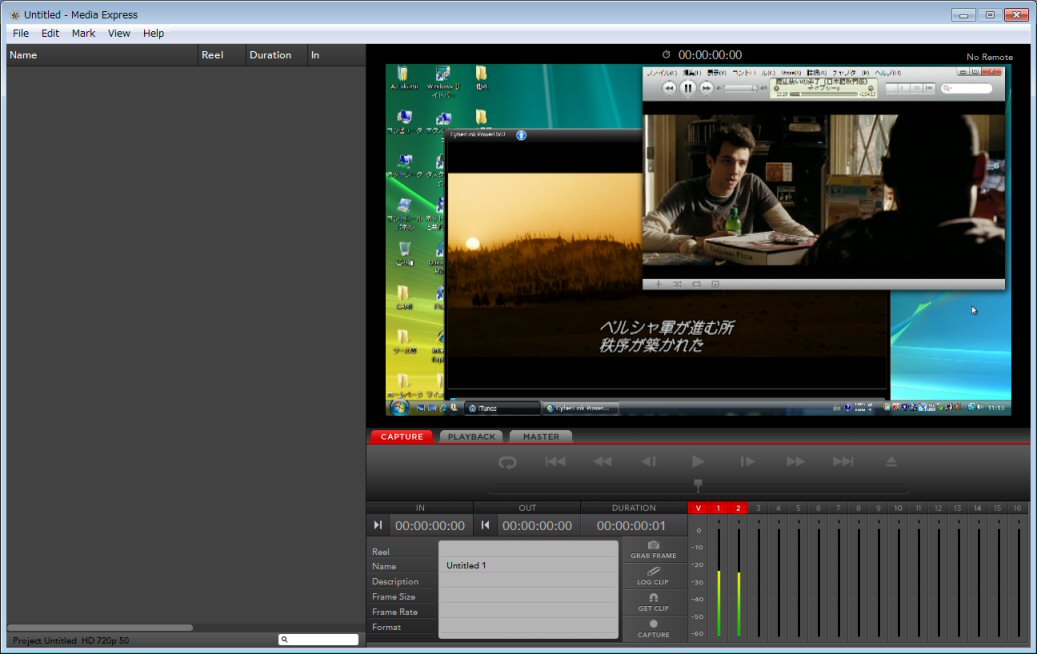Image resolution: width=1037 pixels, height=654 pixels.
Task: Start playback with the play button
Action: (698, 462)
